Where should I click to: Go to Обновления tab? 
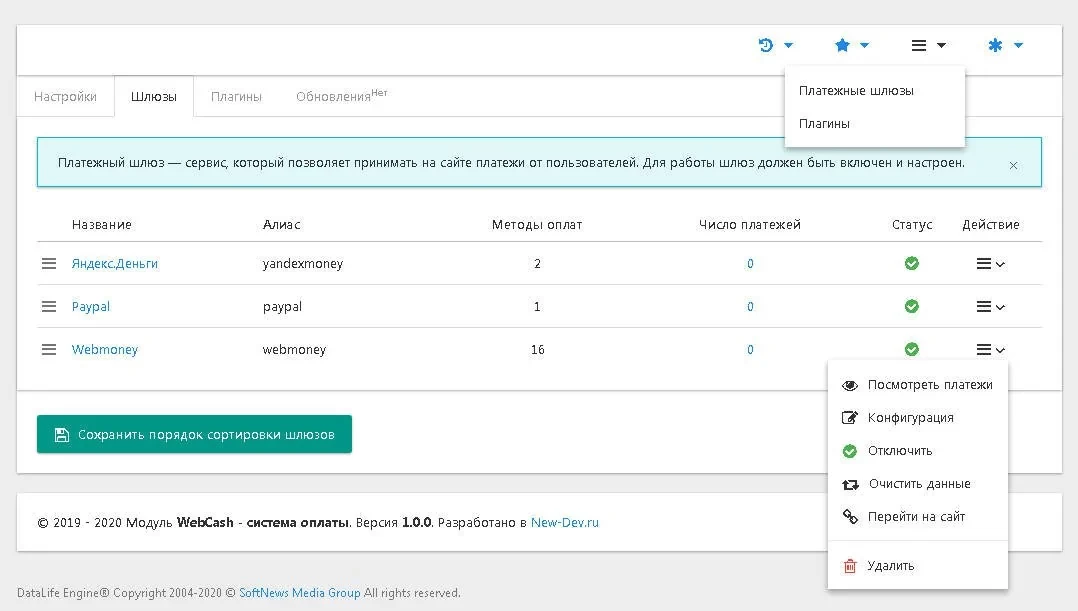[341, 96]
